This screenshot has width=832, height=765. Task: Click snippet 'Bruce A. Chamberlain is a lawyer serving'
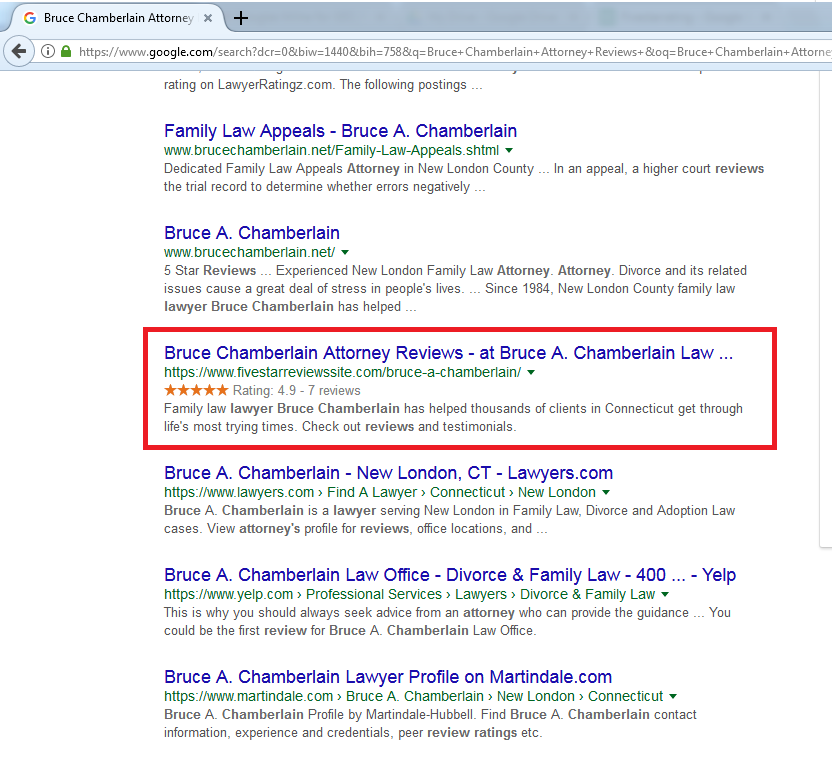pos(449,519)
